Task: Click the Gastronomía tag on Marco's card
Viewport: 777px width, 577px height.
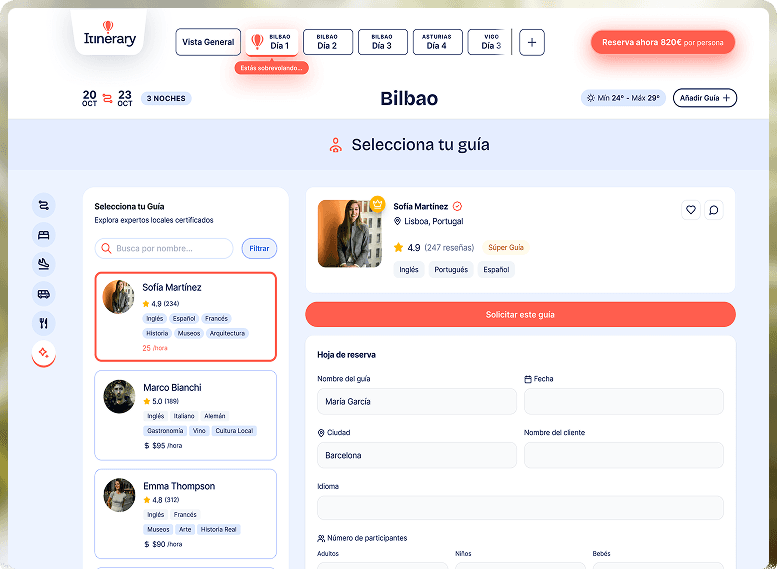Action: coord(165,431)
